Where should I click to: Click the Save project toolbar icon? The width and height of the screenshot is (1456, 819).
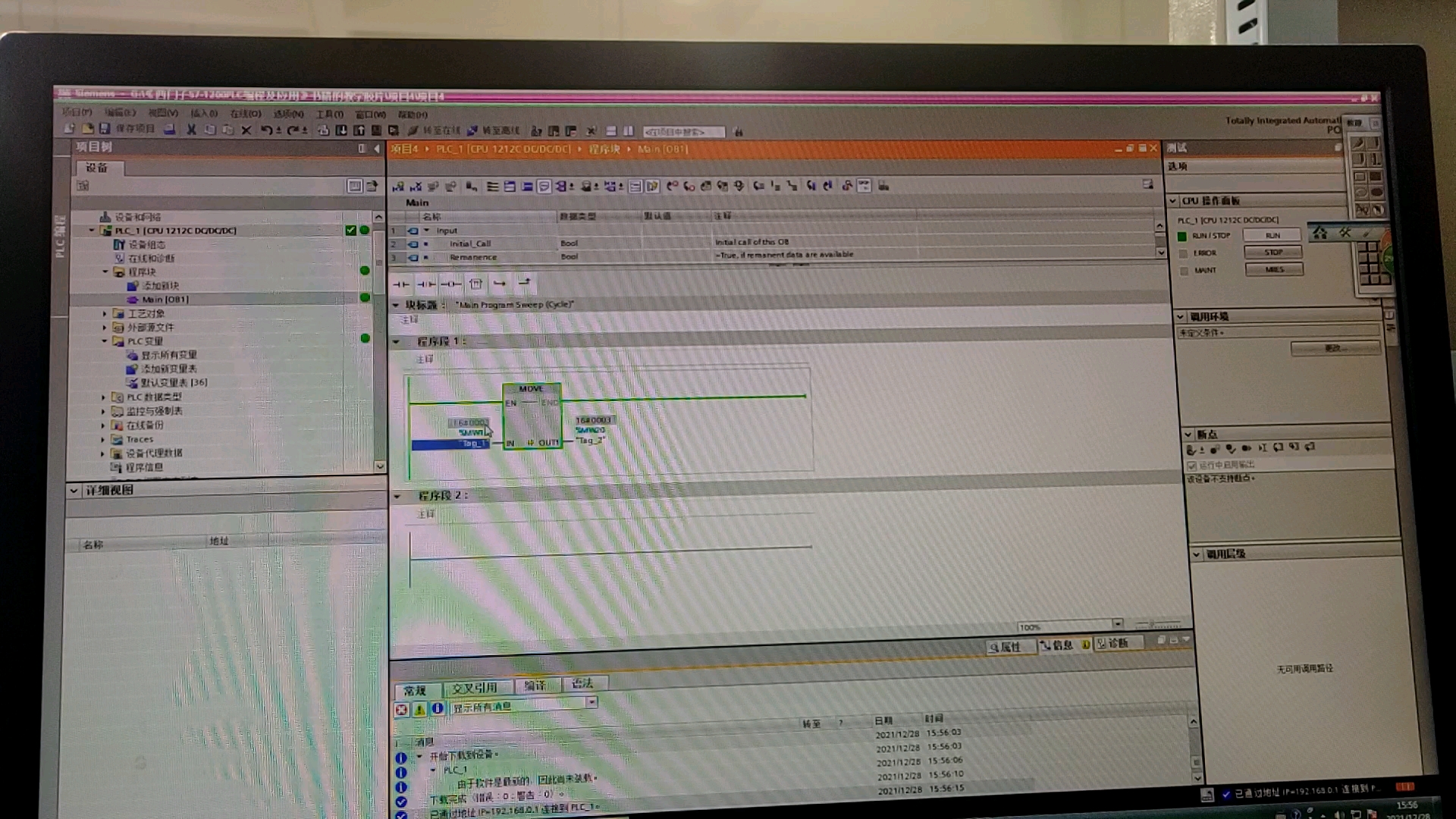pos(105,129)
